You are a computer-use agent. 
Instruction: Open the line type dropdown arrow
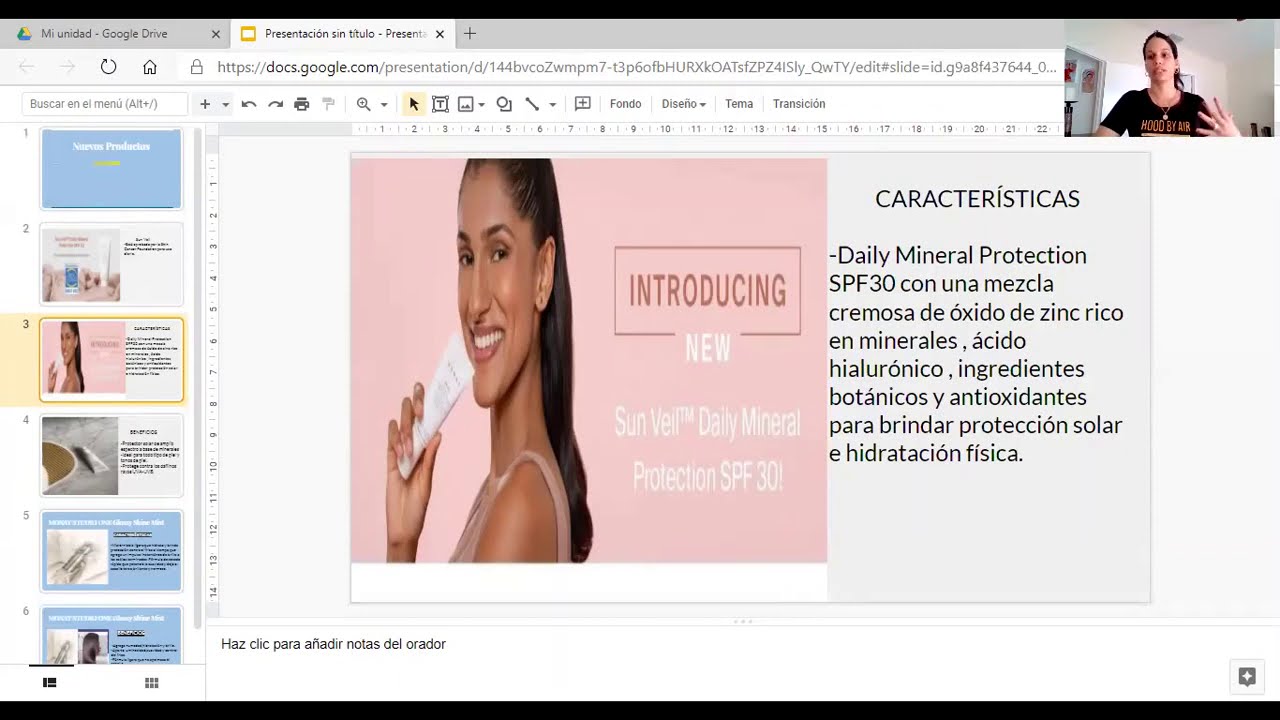click(552, 104)
